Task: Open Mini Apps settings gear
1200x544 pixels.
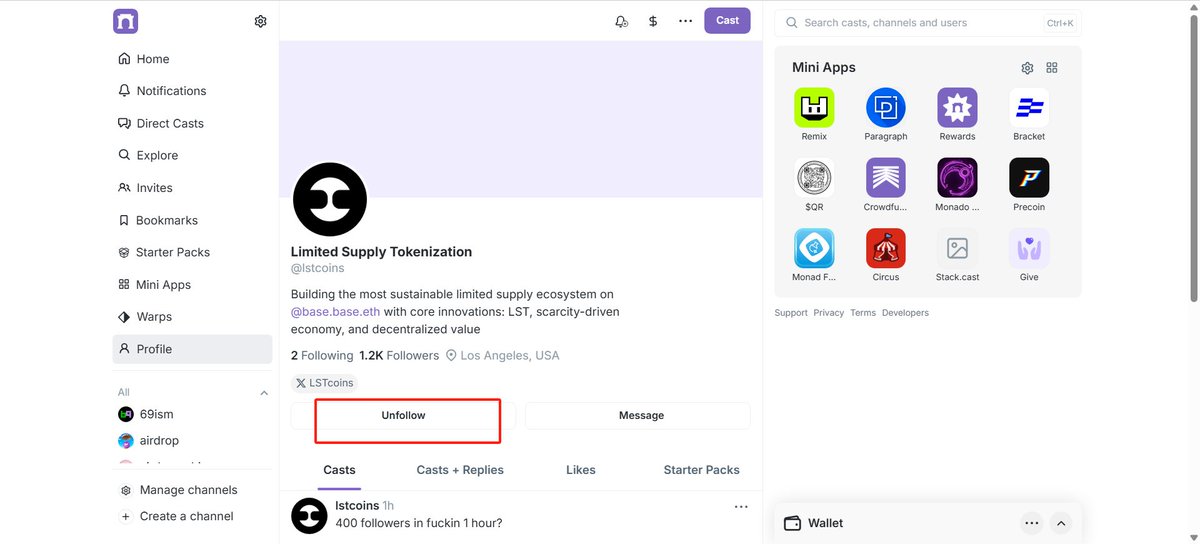Action: tap(1027, 68)
